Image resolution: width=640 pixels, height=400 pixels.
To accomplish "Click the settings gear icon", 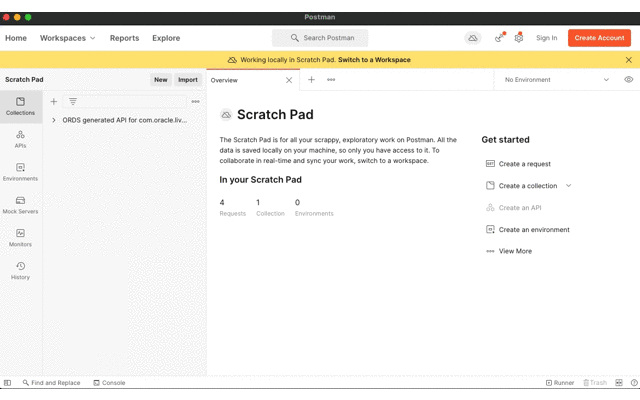I will pyautogui.click(x=518, y=38).
